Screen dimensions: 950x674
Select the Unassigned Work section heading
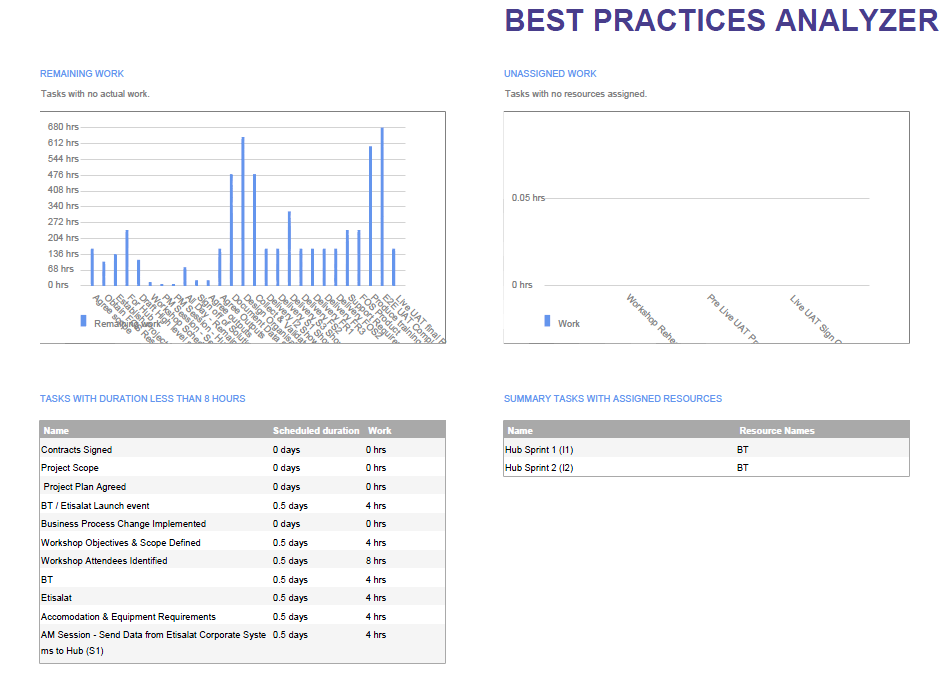(x=550, y=74)
